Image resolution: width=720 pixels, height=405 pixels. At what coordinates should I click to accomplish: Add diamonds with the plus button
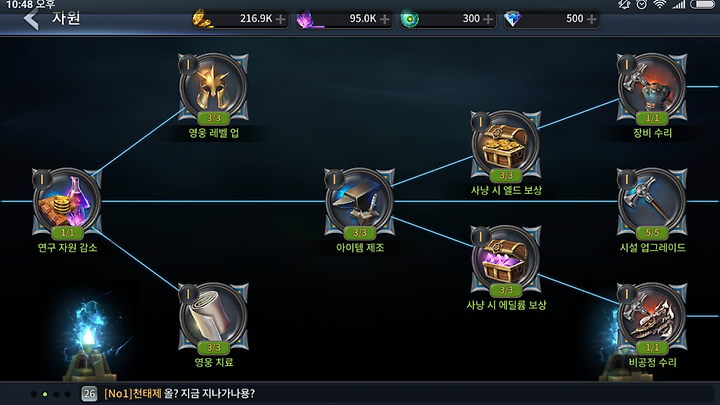pyautogui.click(x=592, y=19)
